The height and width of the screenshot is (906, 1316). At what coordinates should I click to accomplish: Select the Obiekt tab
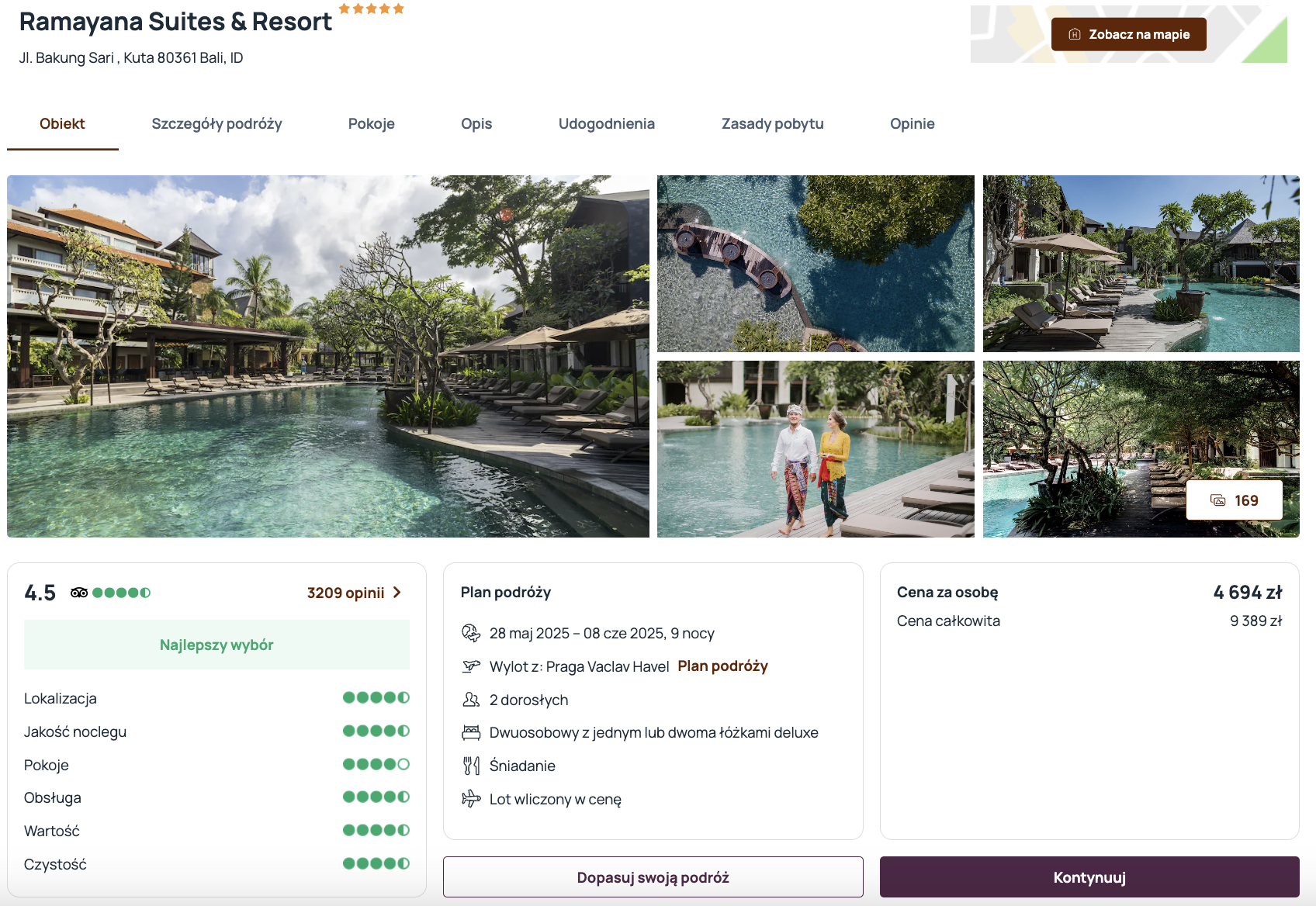(62, 124)
